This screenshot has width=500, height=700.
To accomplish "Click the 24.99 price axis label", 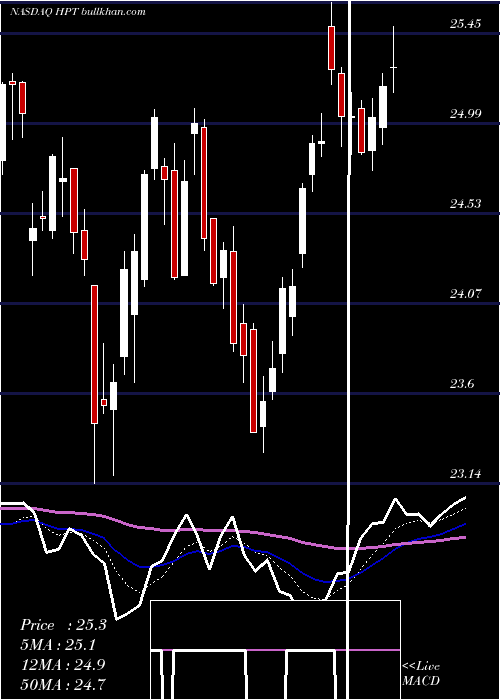I will [x=466, y=113].
